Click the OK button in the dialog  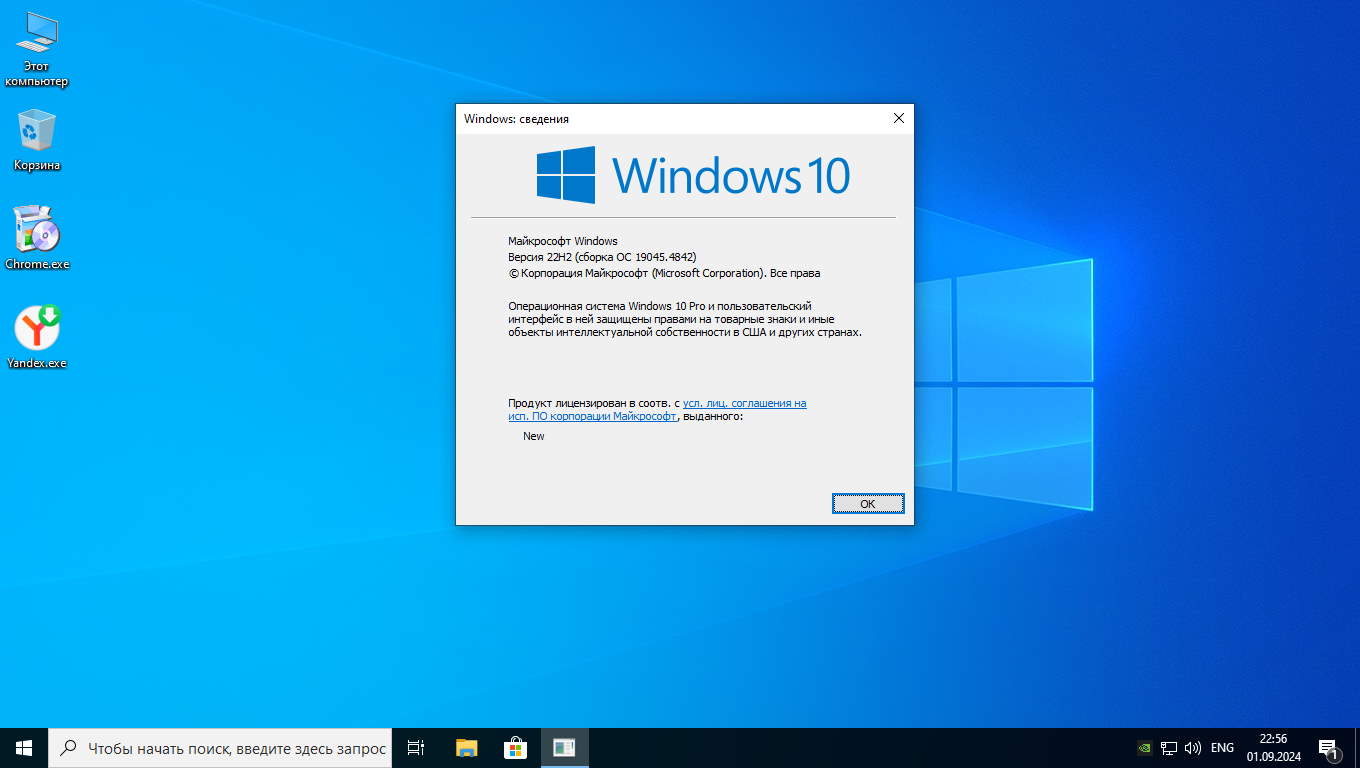pos(867,503)
